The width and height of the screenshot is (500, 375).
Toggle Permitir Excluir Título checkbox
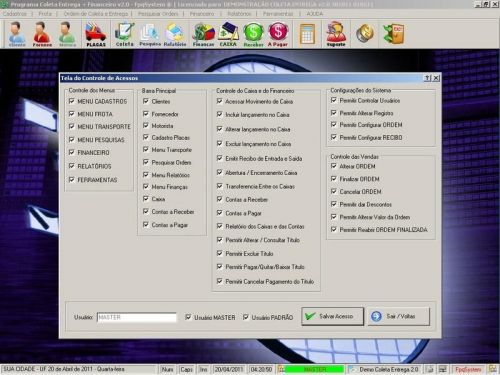219,253
